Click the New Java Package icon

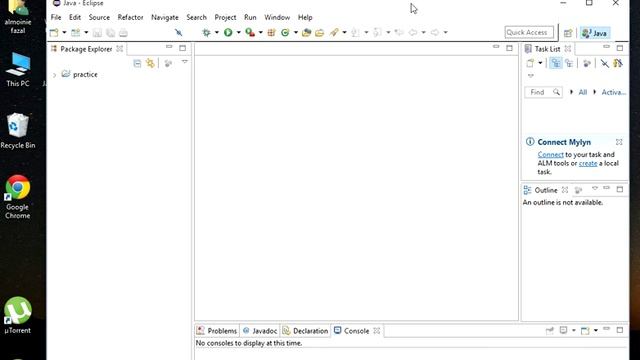click(271, 33)
